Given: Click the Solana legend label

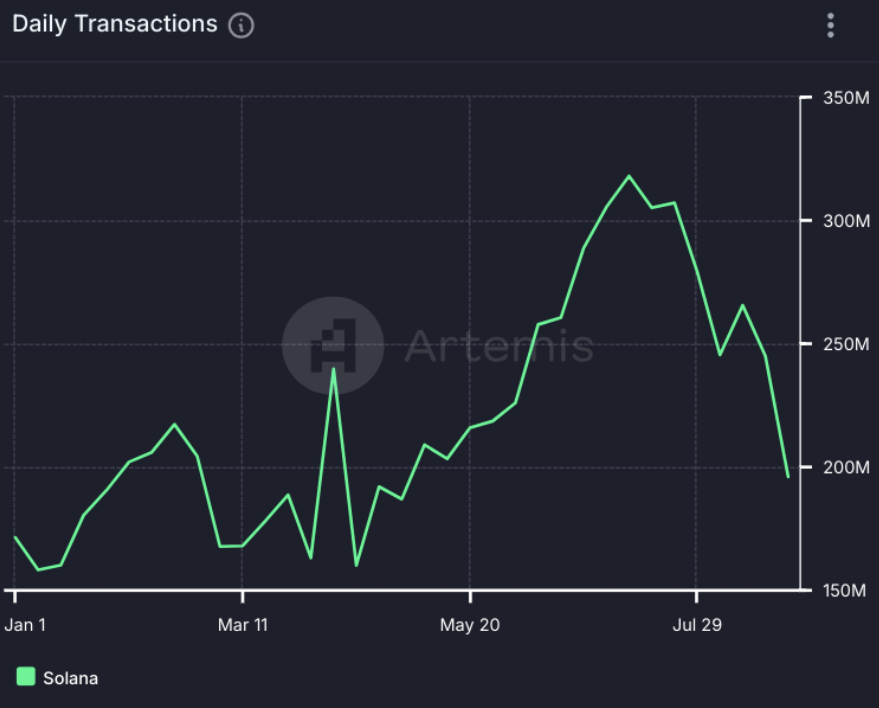Looking at the screenshot, I should pyautogui.click(x=70, y=678).
